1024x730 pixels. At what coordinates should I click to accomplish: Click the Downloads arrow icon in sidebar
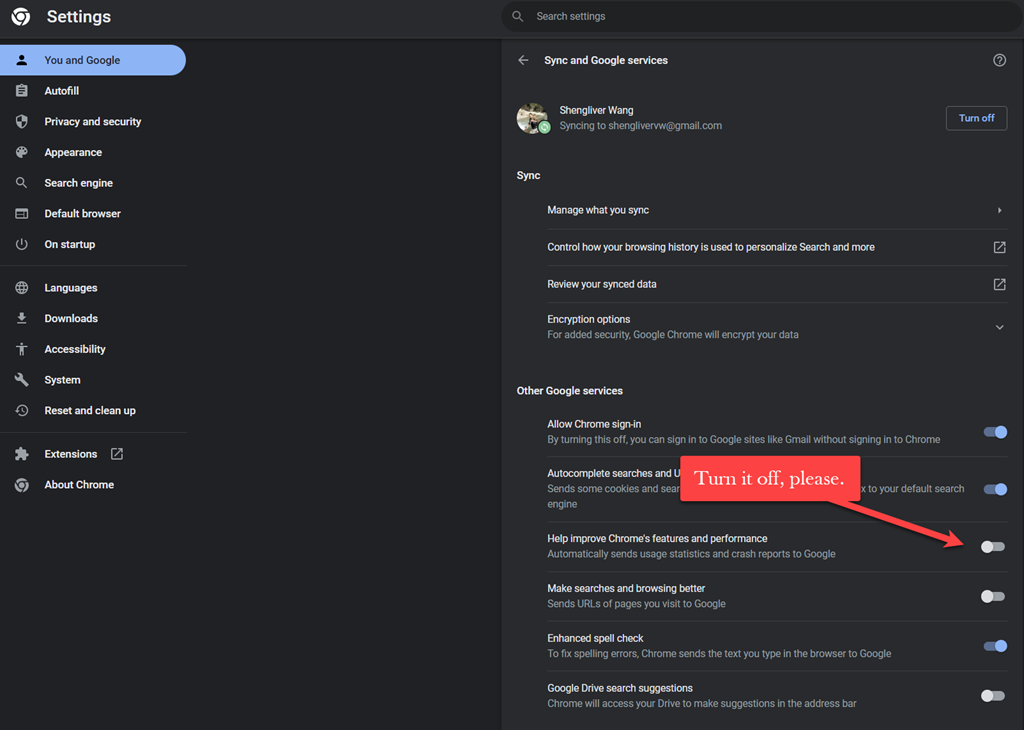[x=22, y=319]
